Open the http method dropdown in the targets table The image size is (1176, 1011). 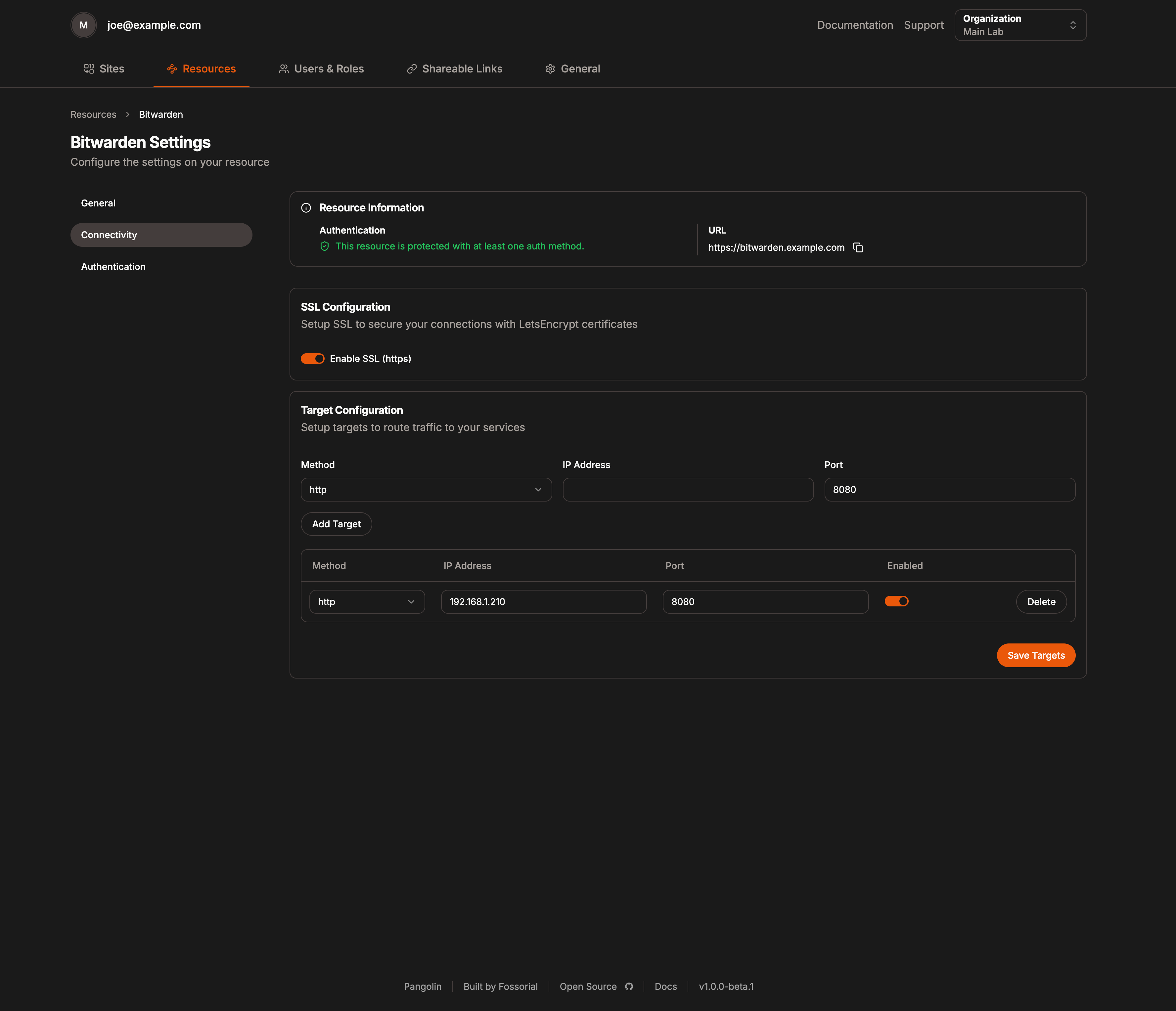pyautogui.click(x=367, y=601)
